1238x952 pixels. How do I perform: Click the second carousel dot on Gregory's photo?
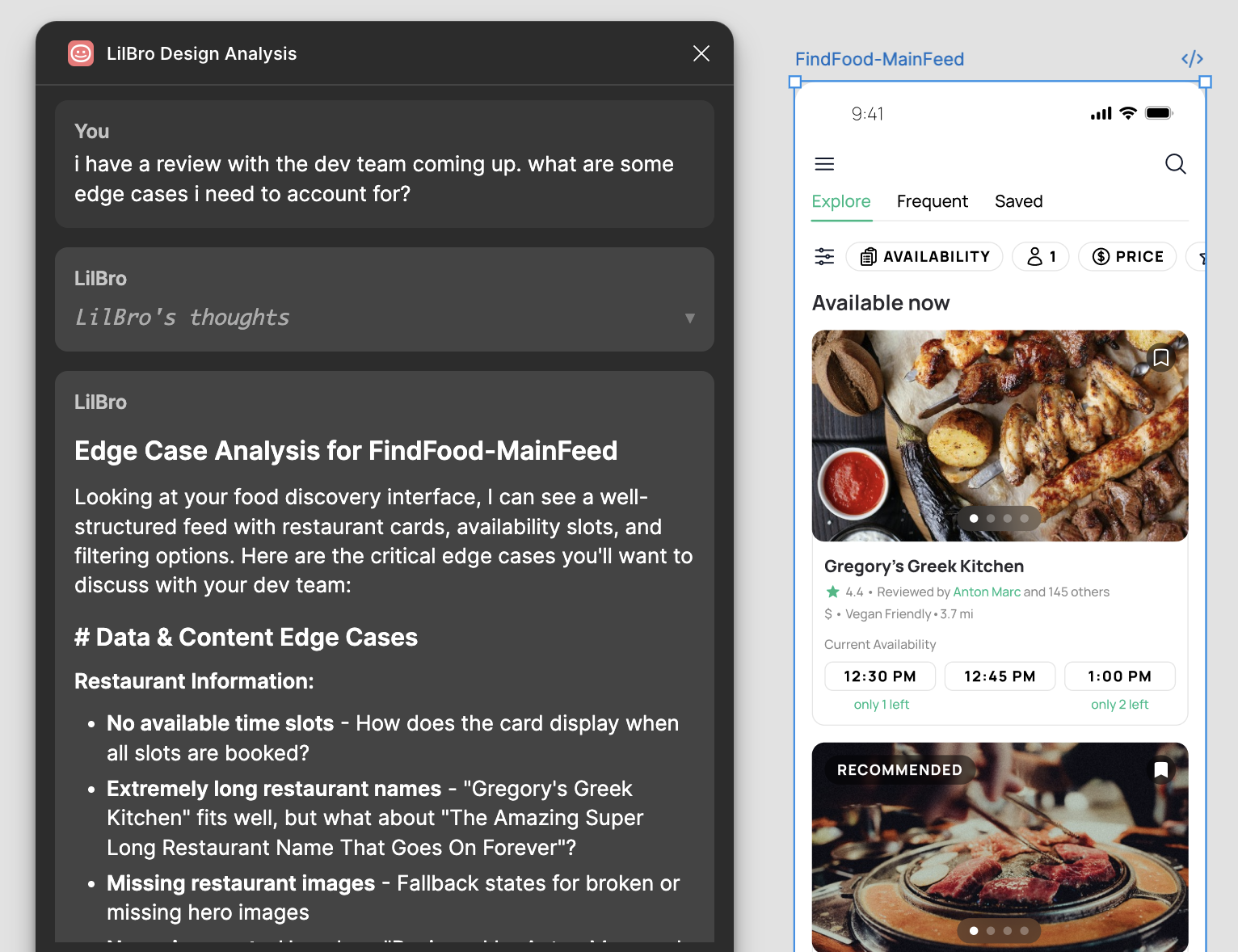tap(991, 518)
